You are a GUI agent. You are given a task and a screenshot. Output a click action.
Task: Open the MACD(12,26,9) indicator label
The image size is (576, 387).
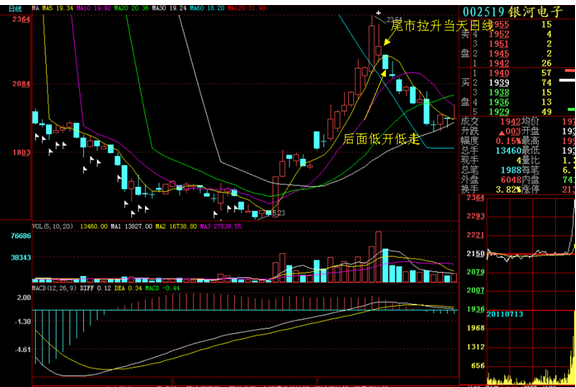[54, 288]
